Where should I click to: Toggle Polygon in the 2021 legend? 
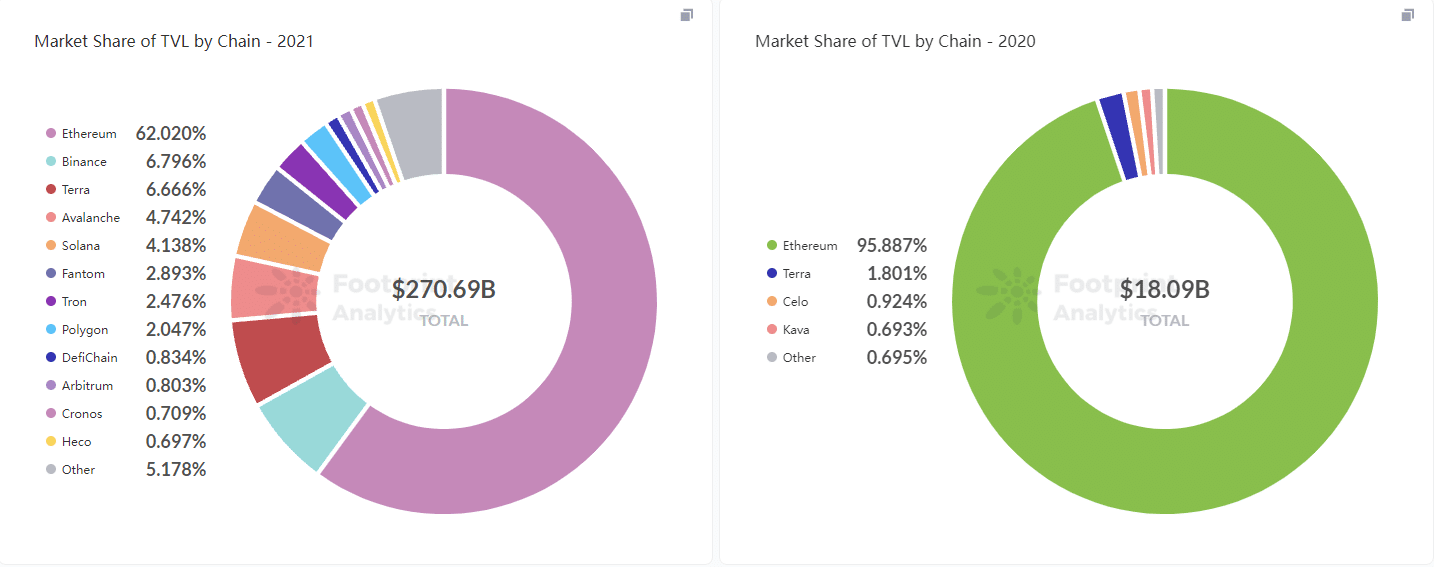[x=84, y=330]
